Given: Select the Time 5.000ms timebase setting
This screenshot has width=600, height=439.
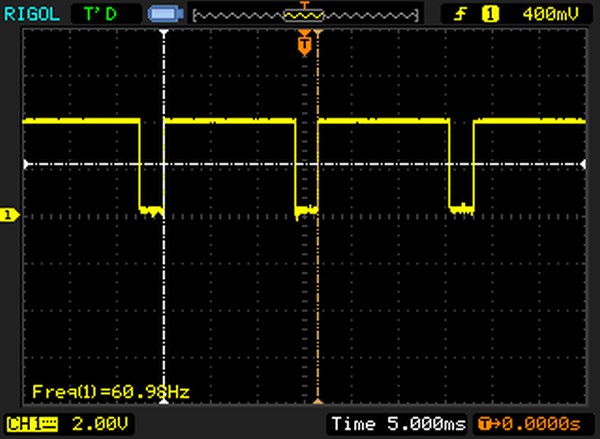Looking at the screenshot, I should click(x=397, y=424).
